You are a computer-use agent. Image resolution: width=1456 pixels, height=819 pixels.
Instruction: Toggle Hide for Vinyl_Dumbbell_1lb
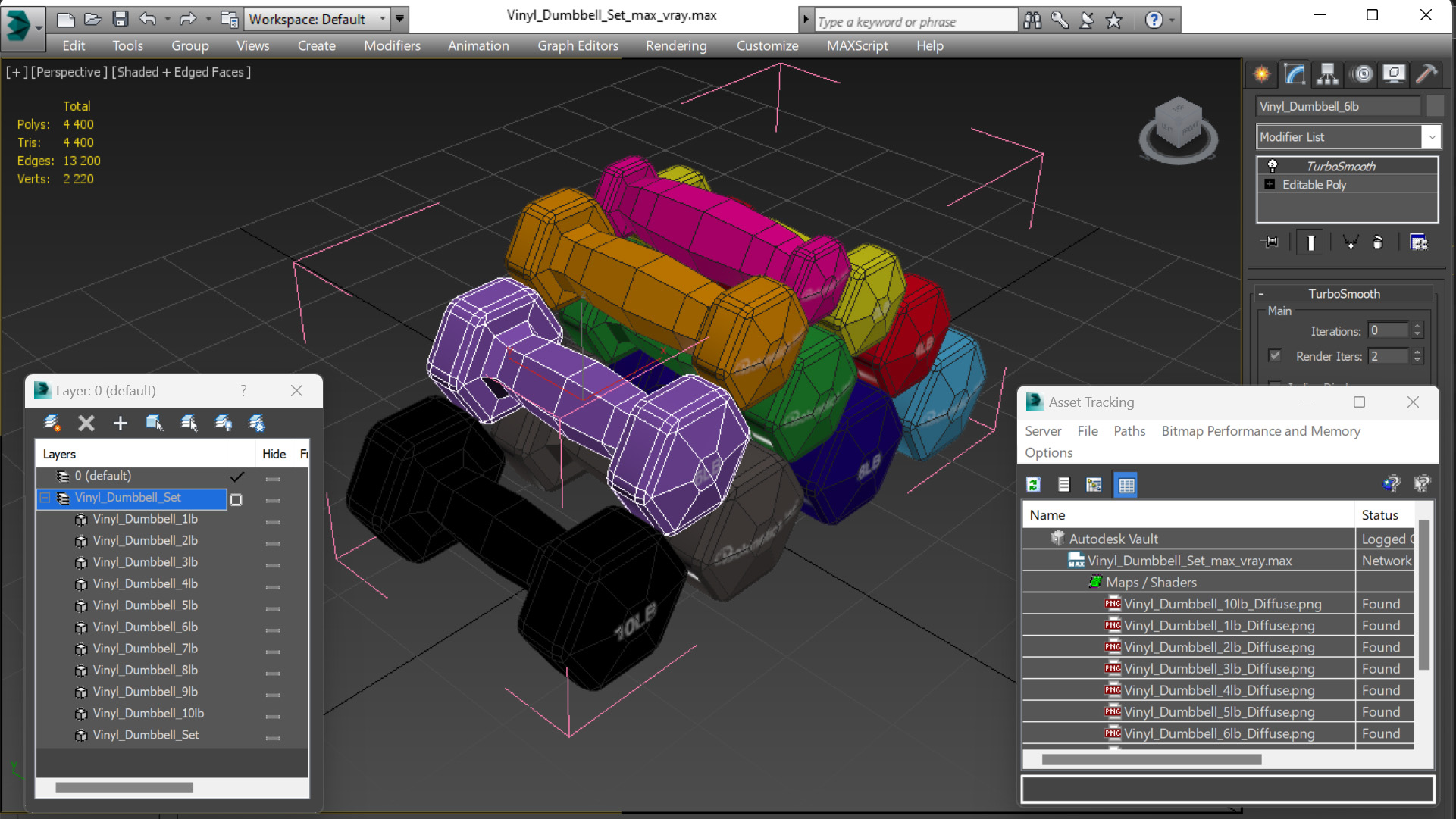click(x=273, y=522)
